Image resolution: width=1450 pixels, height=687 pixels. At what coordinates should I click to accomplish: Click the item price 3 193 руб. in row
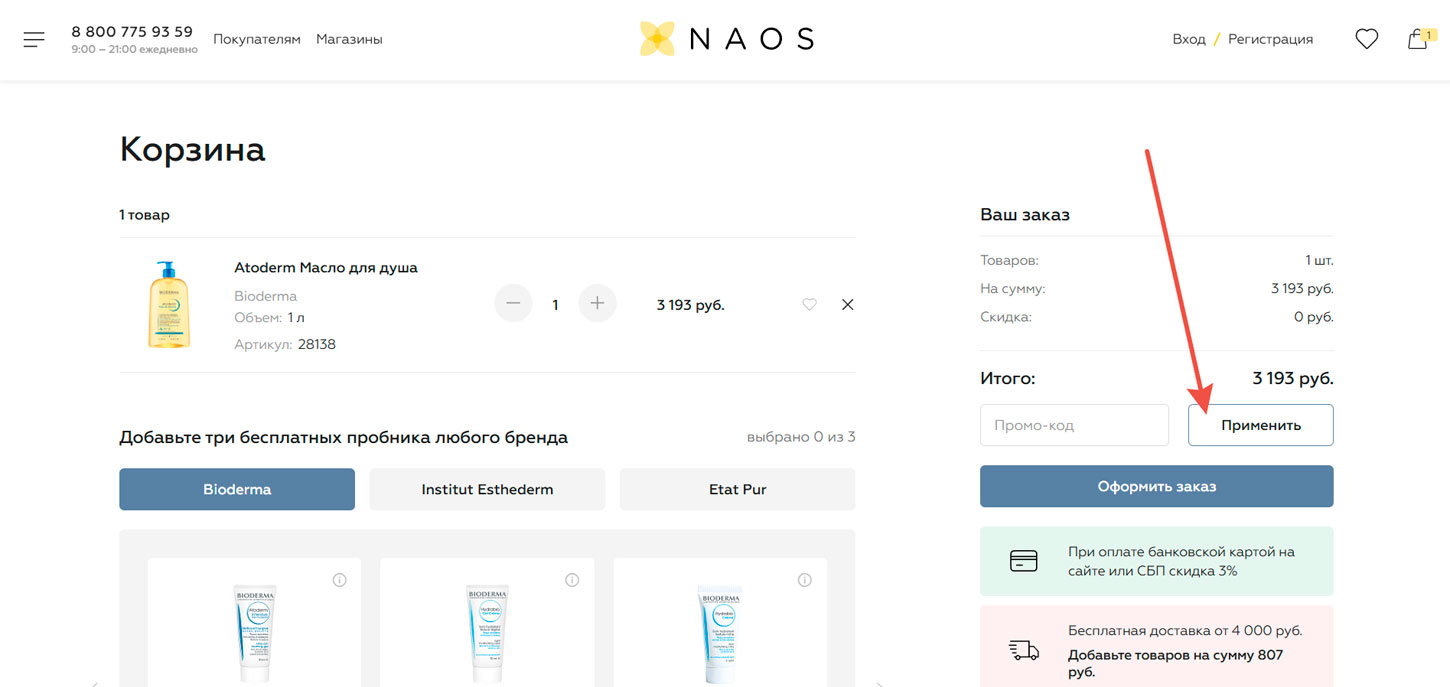[690, 305]
